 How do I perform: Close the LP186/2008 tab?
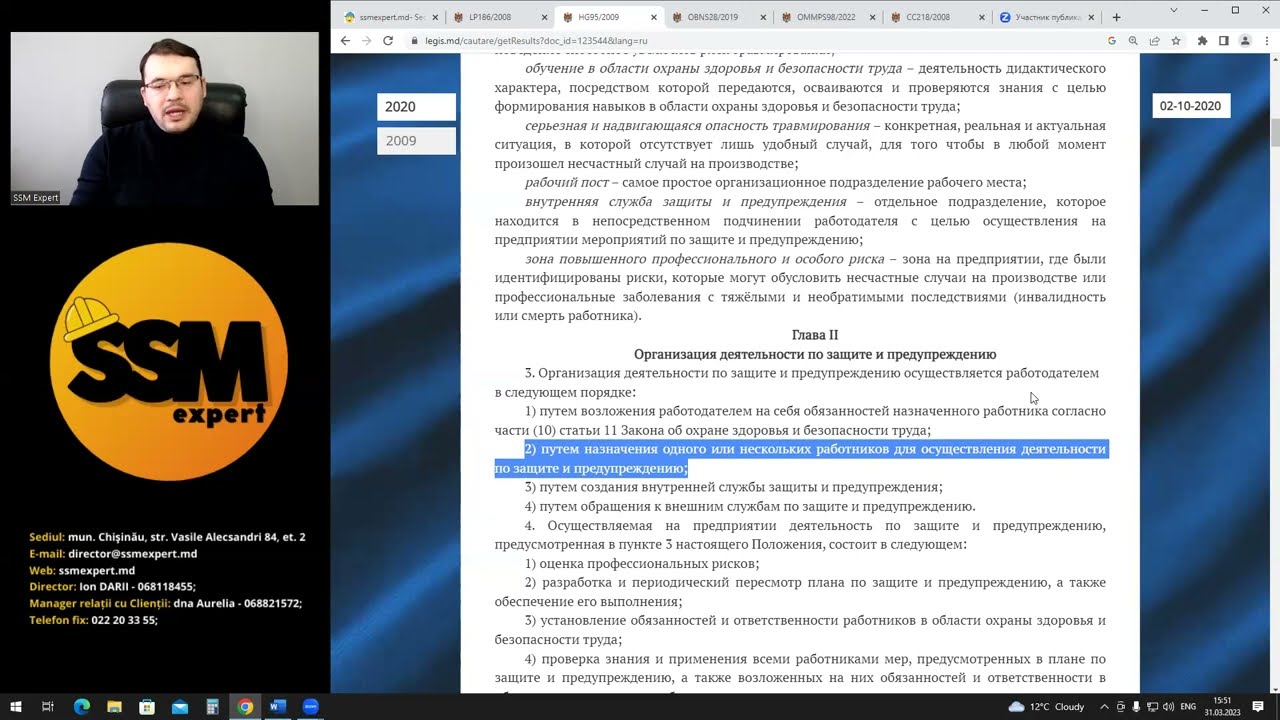(x=545, y=17)
